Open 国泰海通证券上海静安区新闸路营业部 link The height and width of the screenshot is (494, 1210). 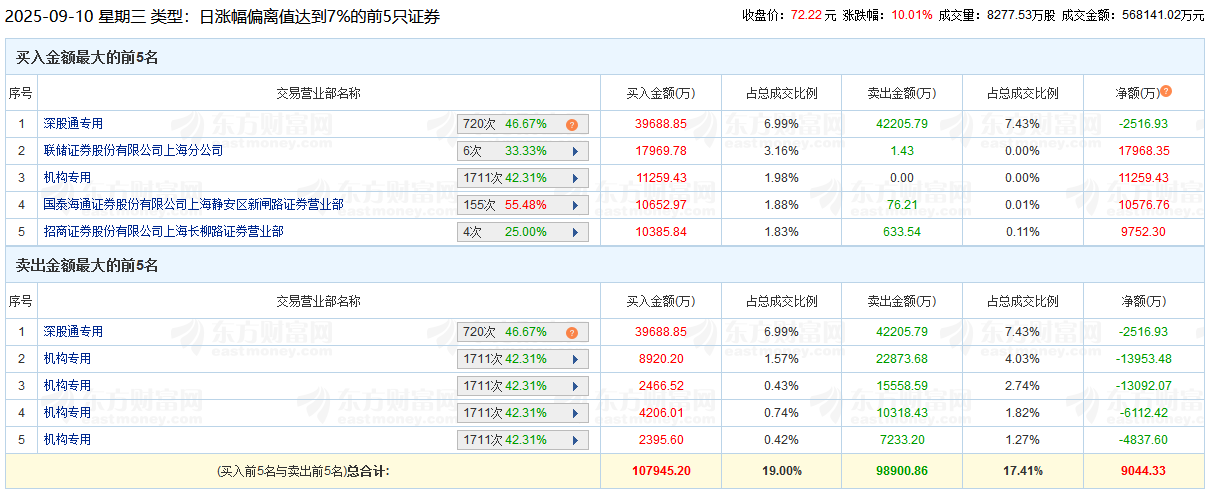[193, 205]
